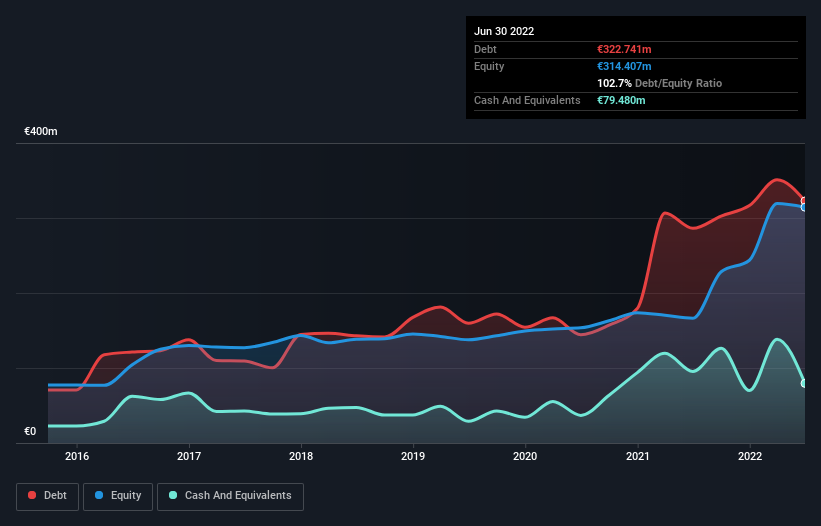Image resolution: width=821 pixels, height=526 pixels.
Task: Click the 2020 x-axis label
Action: [525, 456]
